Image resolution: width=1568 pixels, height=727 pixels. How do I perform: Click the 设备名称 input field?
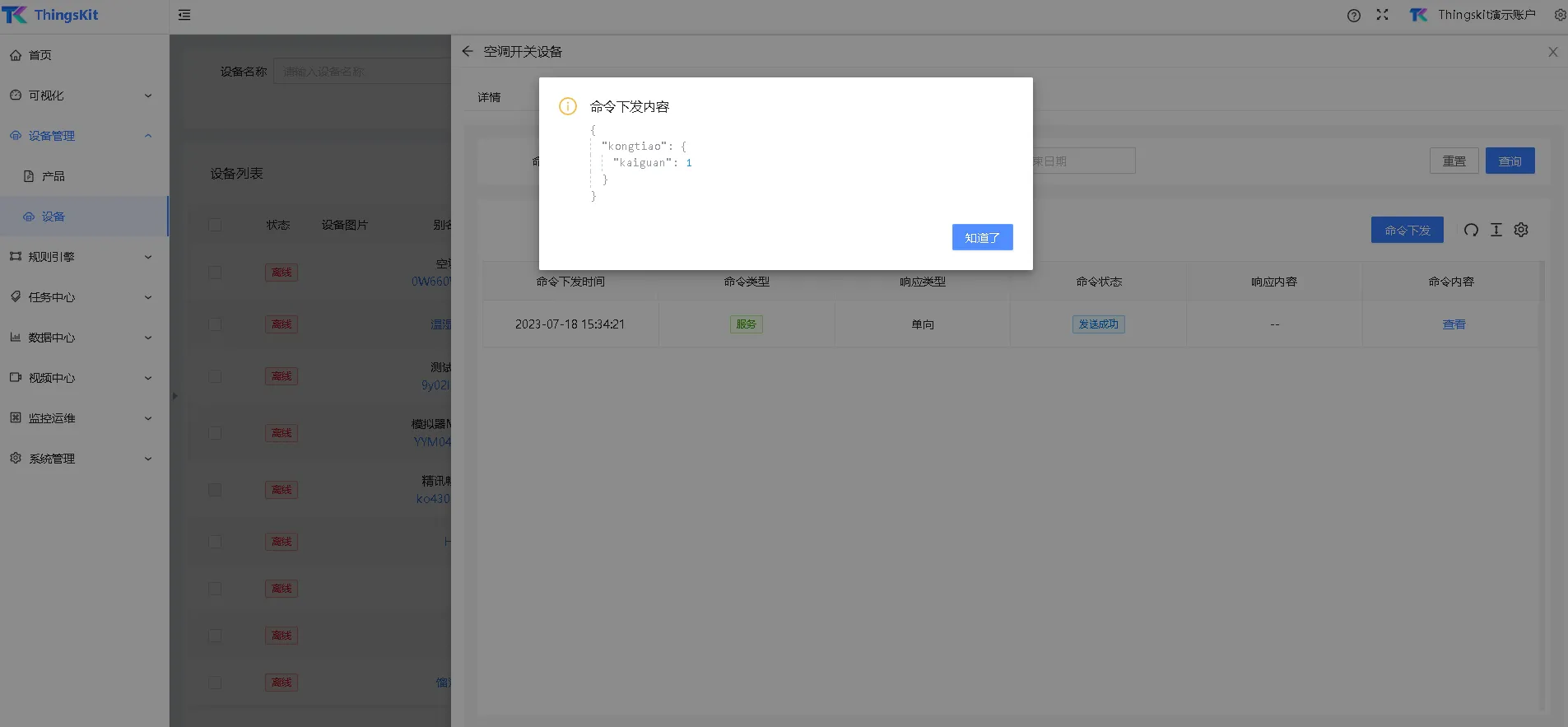pyautogui.click(x=362, y=72)
